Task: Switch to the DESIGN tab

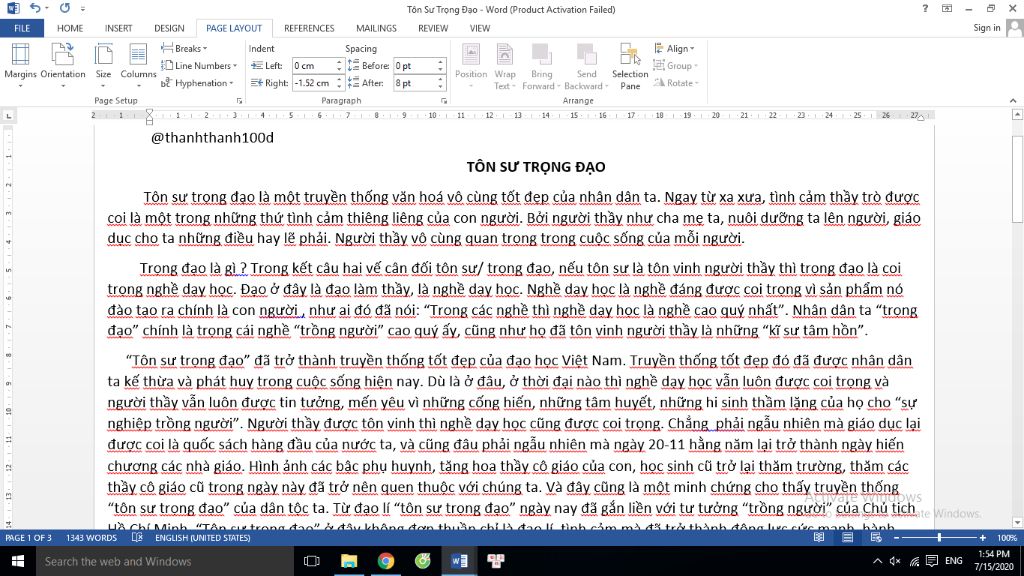Action: 169,28
